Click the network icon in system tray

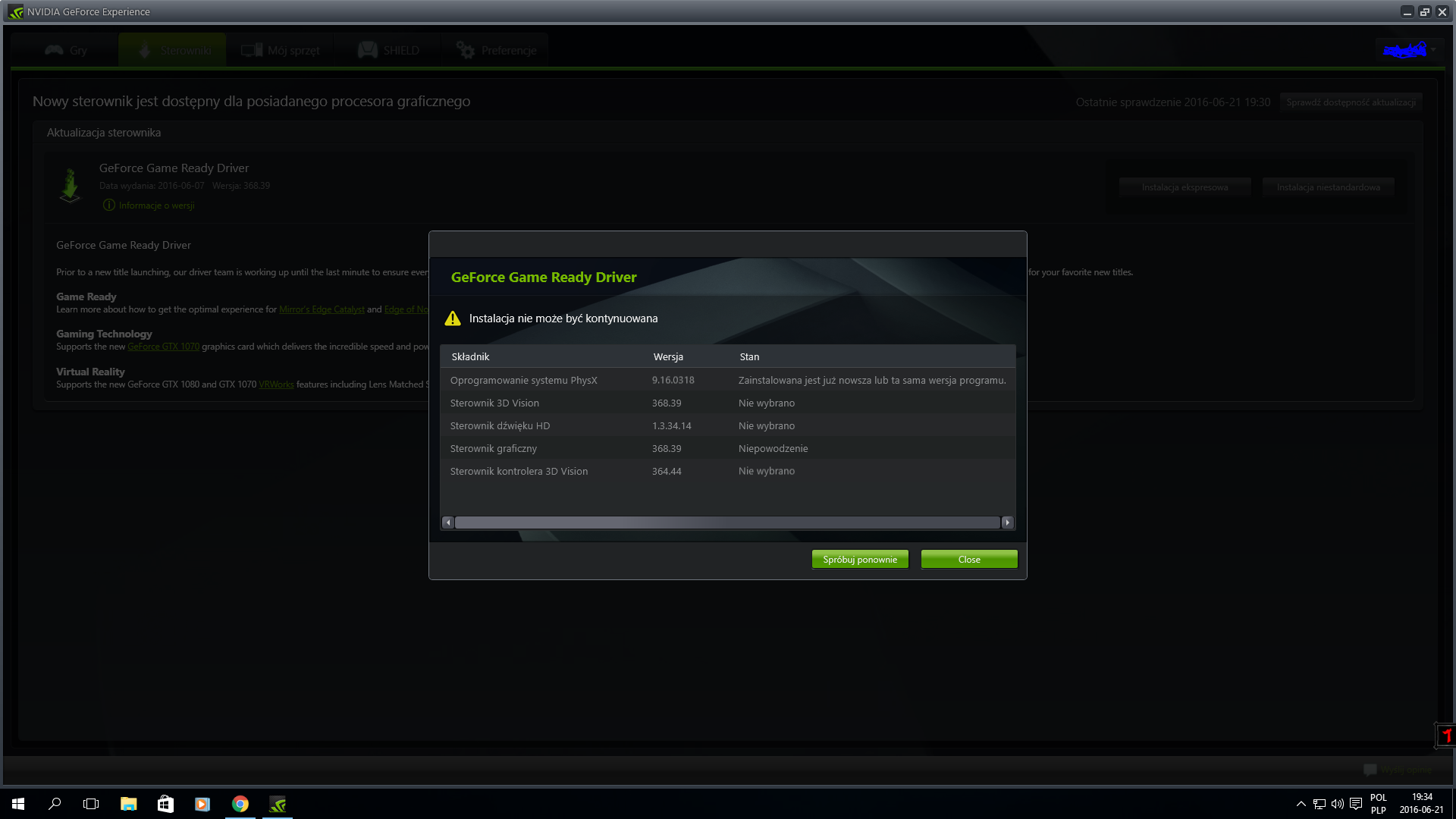coord(1319,804)
